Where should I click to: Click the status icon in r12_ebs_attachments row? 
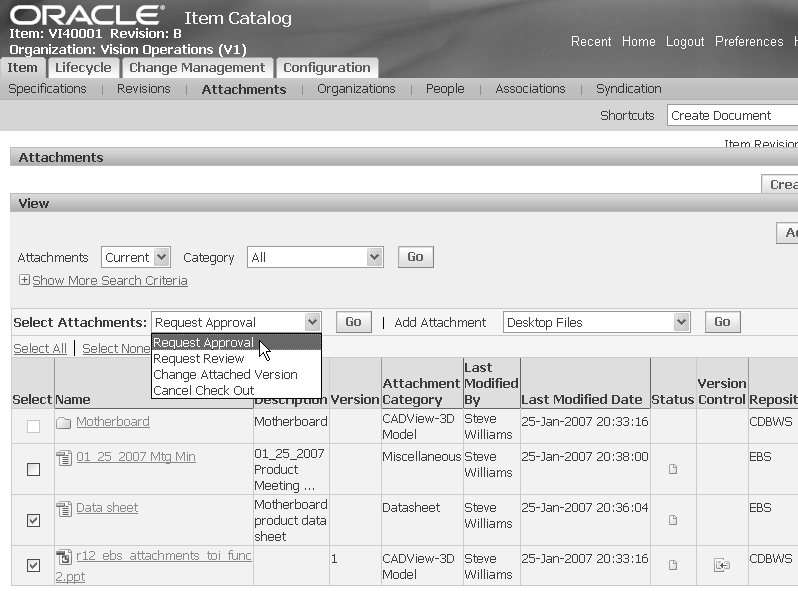click(673, 565)
